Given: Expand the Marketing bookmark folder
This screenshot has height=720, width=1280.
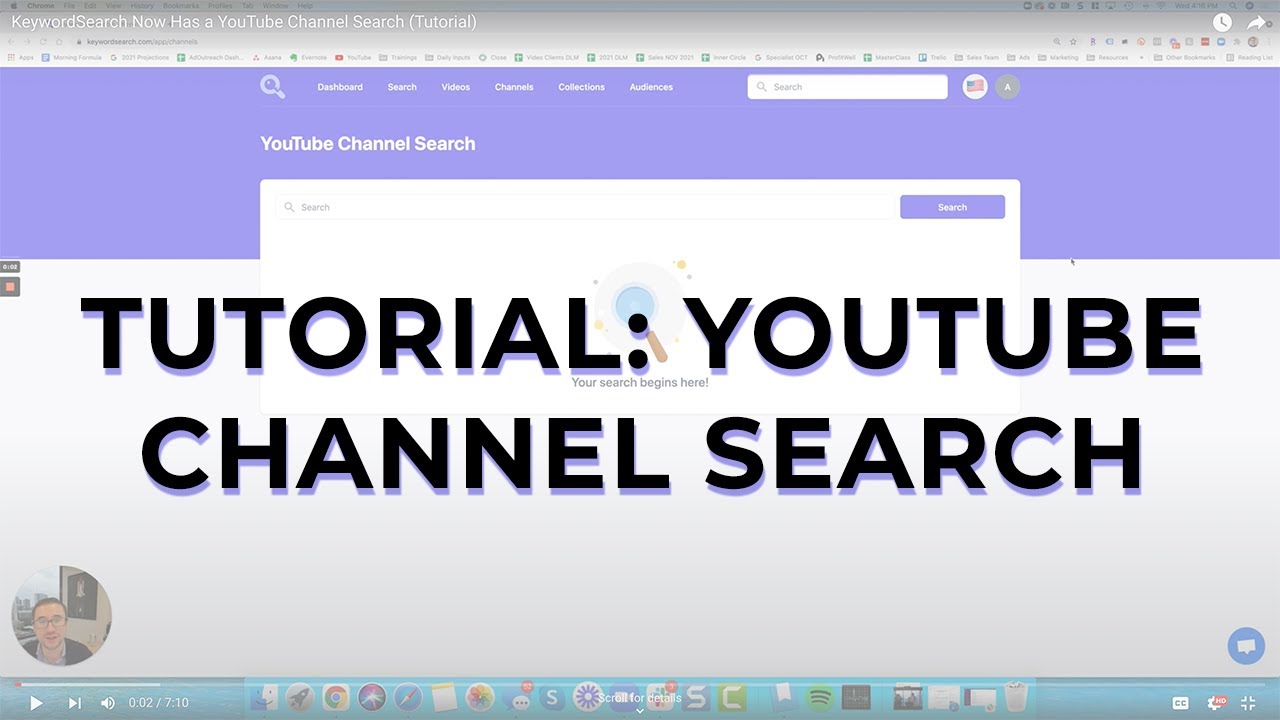Looking at the screenshot, I should coord(1058,57).
